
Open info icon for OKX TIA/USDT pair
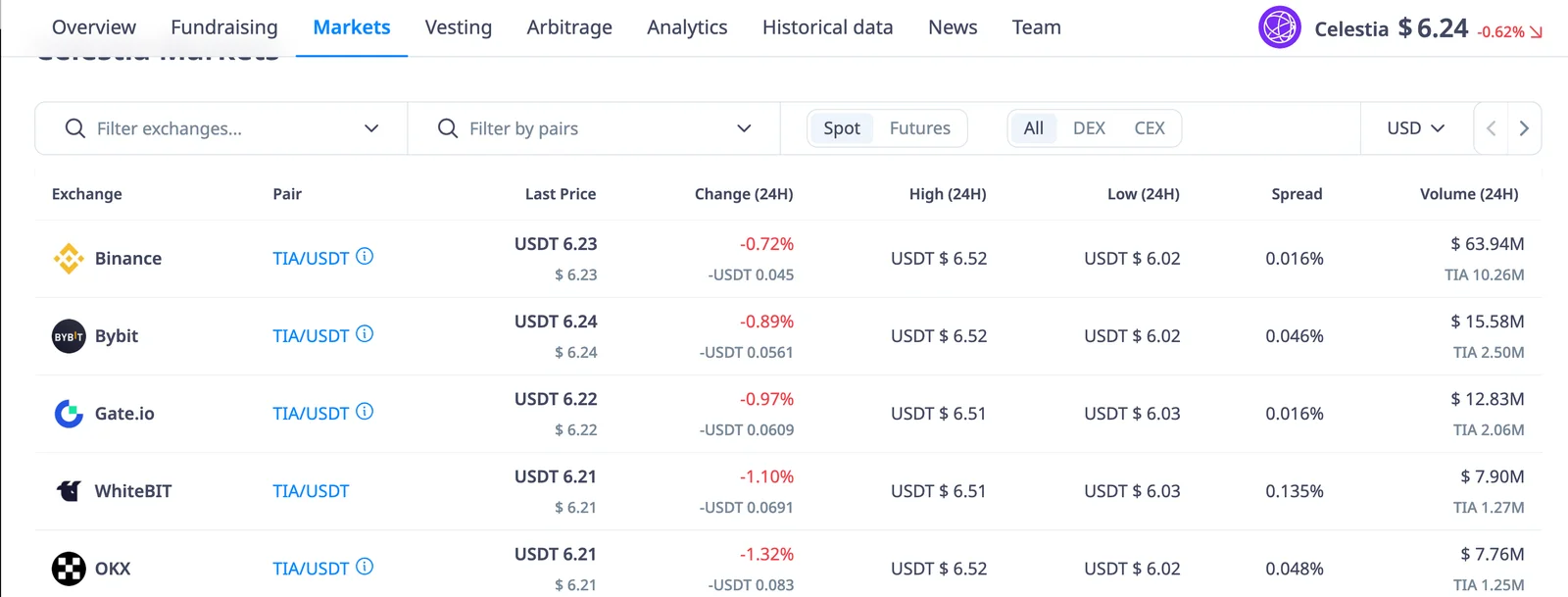tap(365, 567)
